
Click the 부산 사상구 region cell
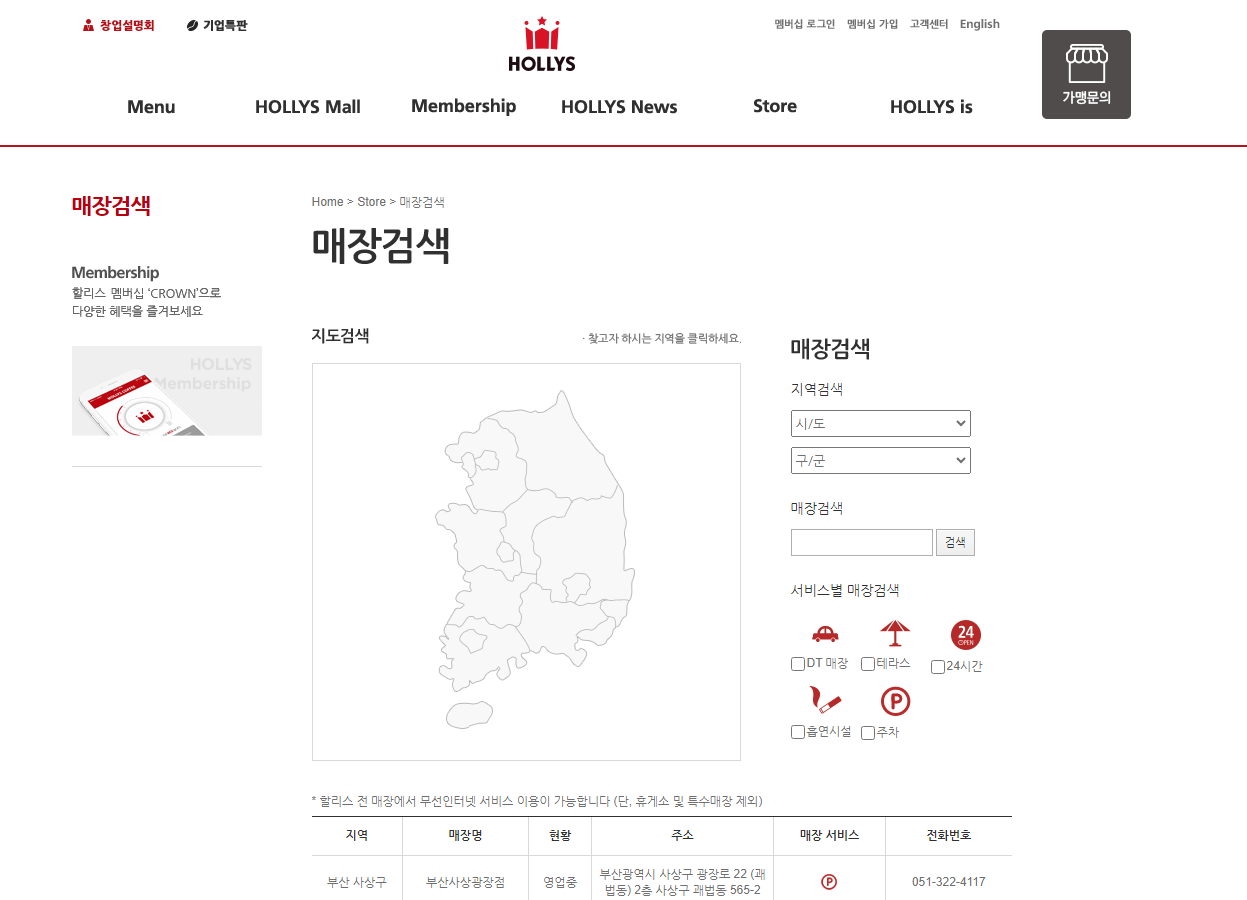357,882
